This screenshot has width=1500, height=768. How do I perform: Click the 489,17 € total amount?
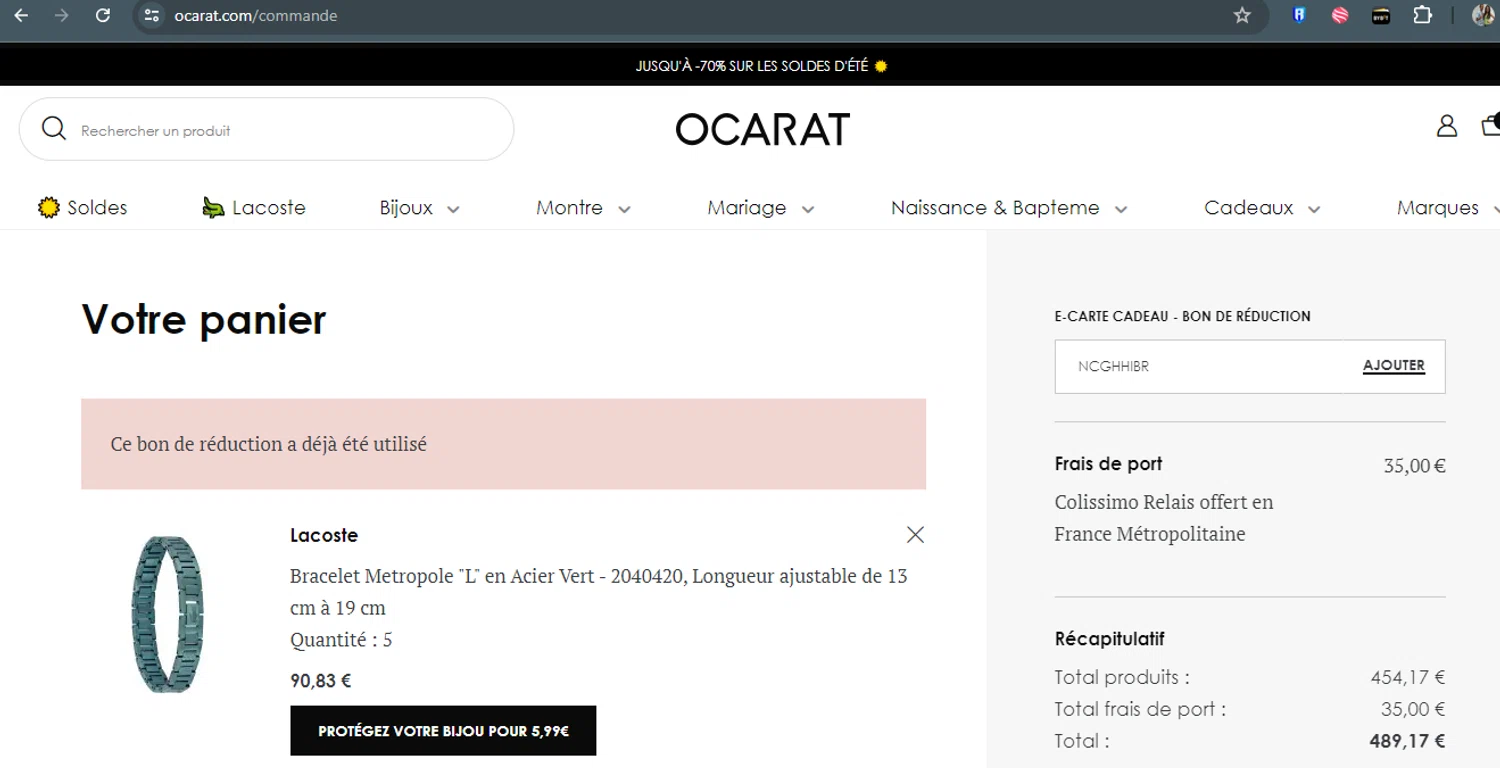point(1407,741)
